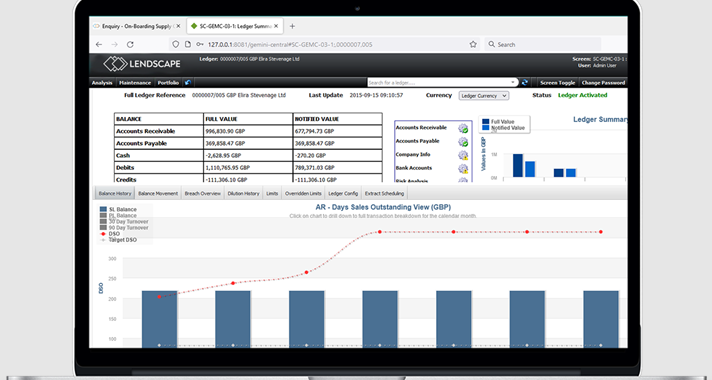Click the refresh icon next to ledger search
This screenshot has height=380, width=712.
click(525, 83)
